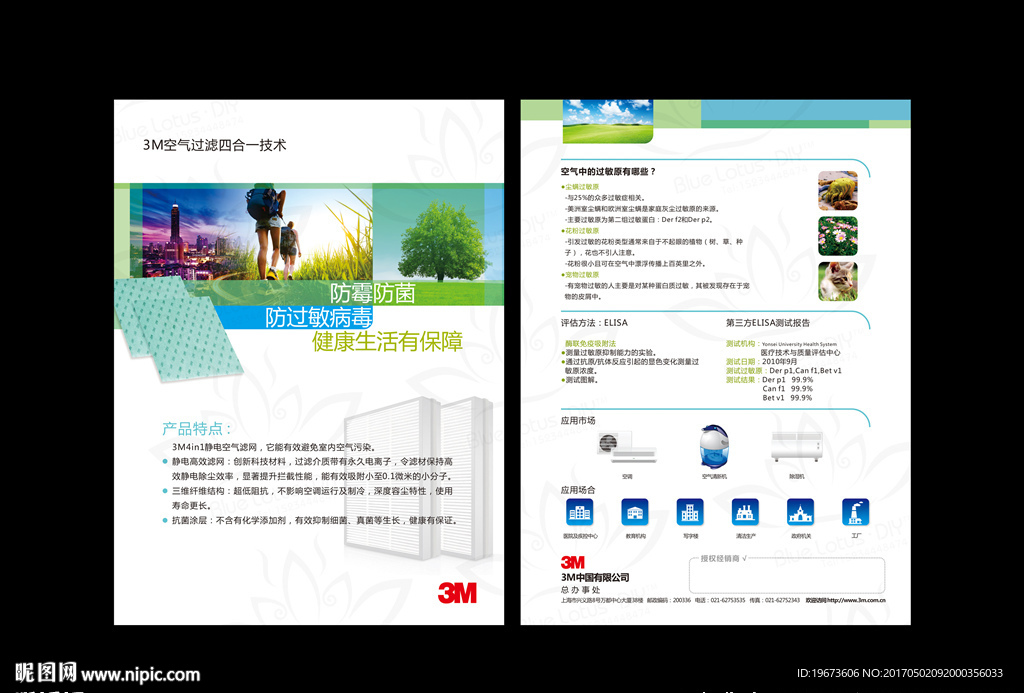Select the air purifier image (空气清新机)

coord(714,446)
